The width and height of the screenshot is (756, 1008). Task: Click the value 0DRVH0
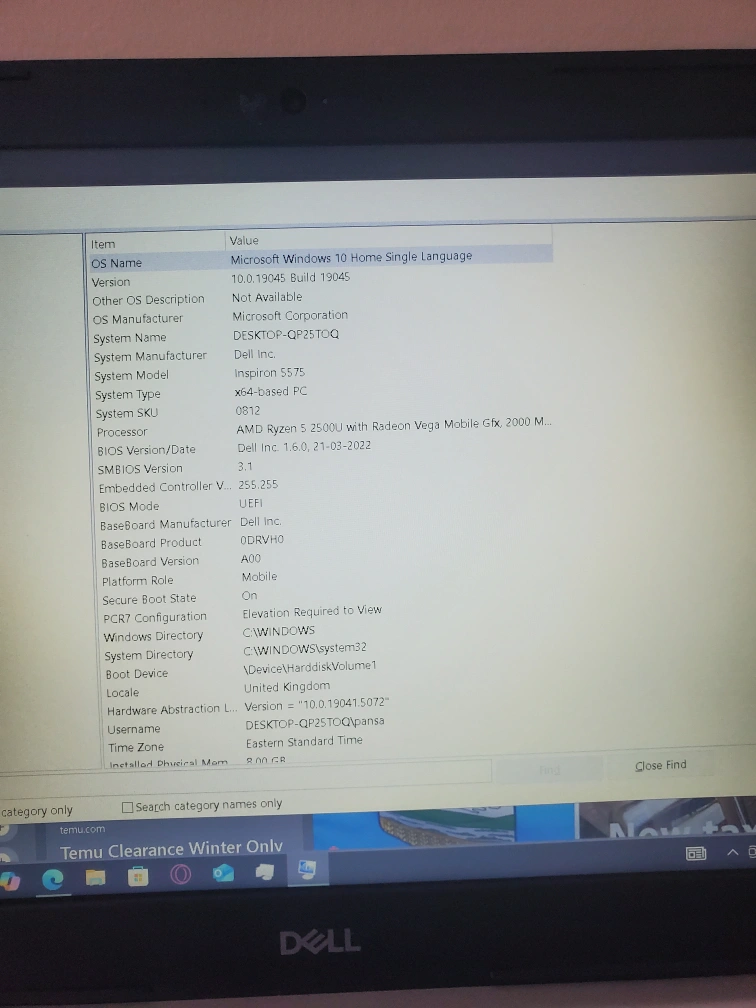coord(262,540)
